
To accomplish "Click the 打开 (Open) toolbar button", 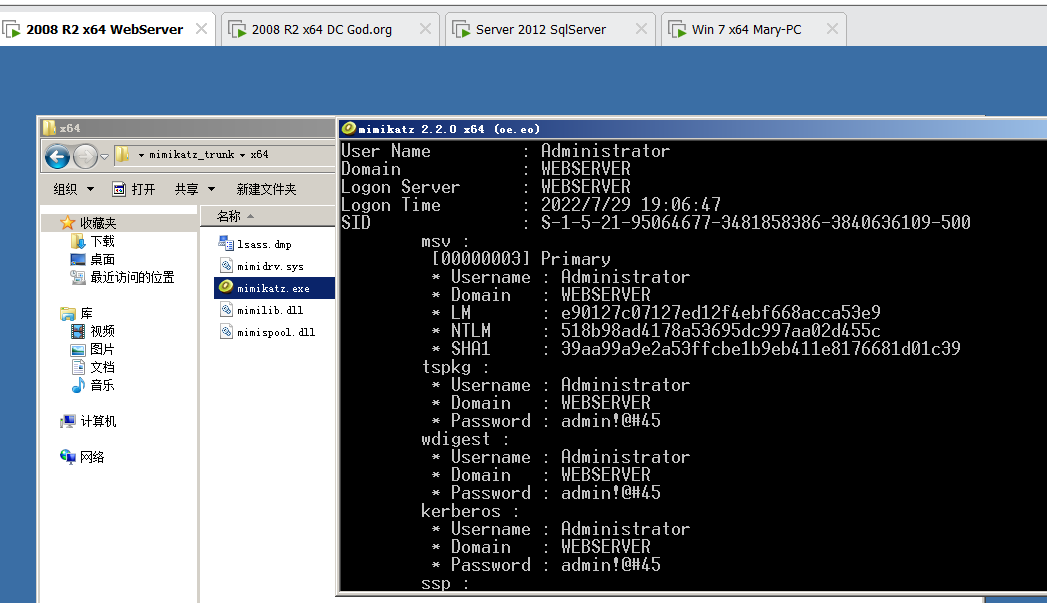I will pyautogui.click(x=134, y=189).
